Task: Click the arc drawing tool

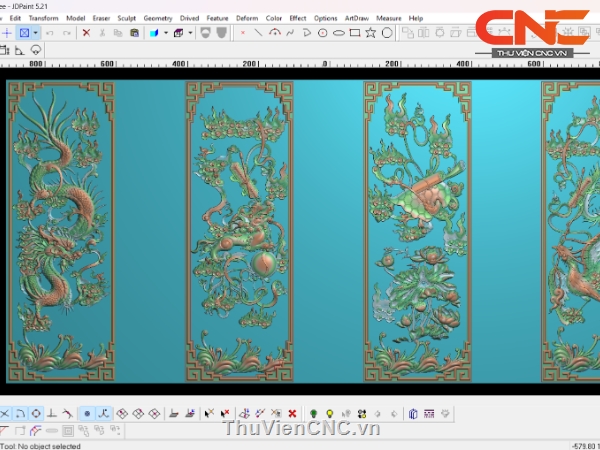Action: pyautogui.click(x=274, y=33)
